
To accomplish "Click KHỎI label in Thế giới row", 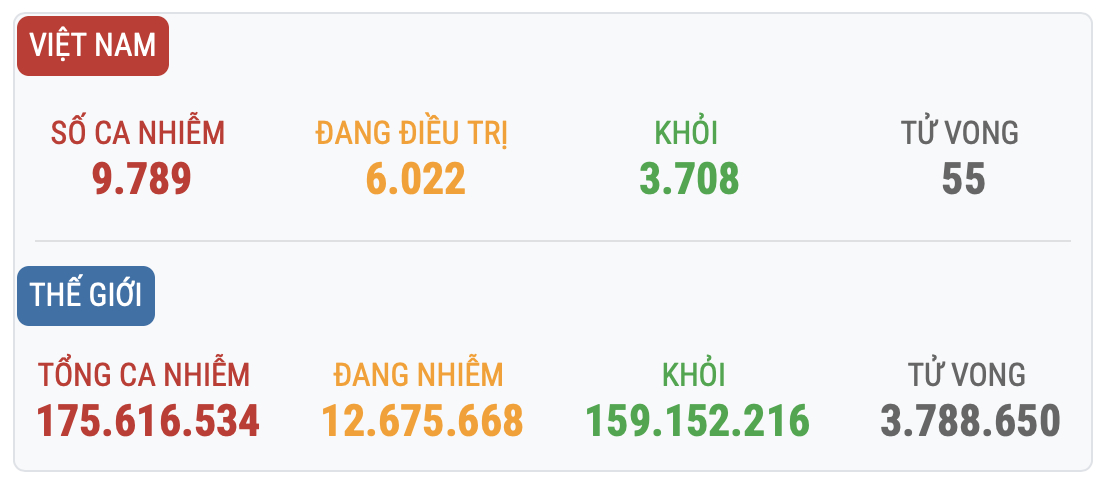I will pyautogui.click(x=694, y=375).
